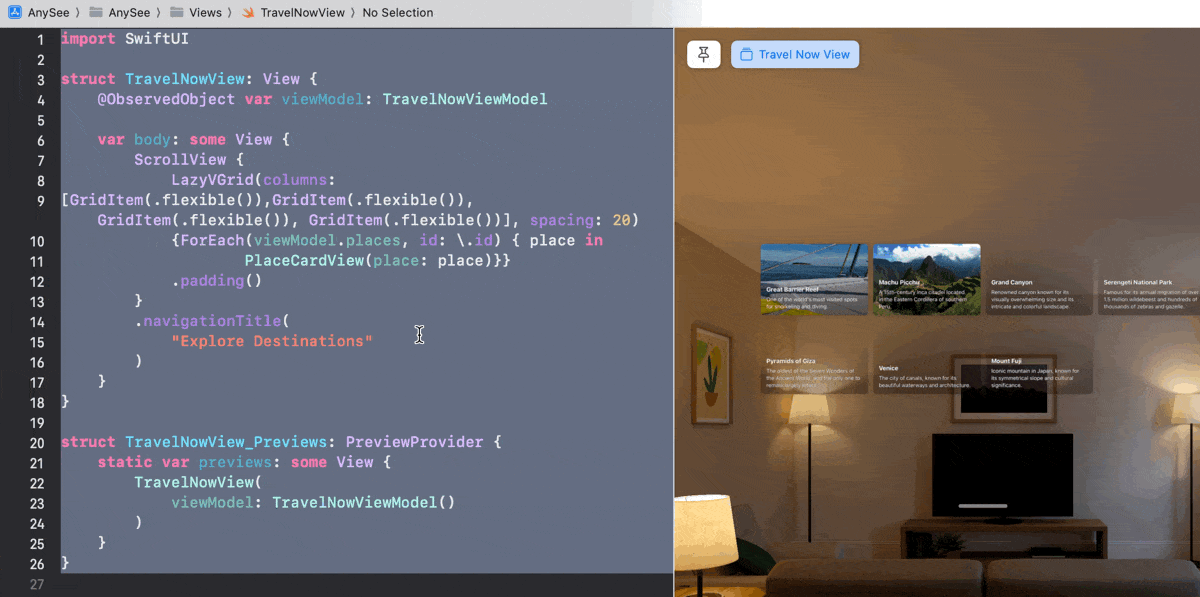This screenshot has height=597, width=1200.
Task: Select the Travel Now View preview button
Action: [x=795, y=54]
